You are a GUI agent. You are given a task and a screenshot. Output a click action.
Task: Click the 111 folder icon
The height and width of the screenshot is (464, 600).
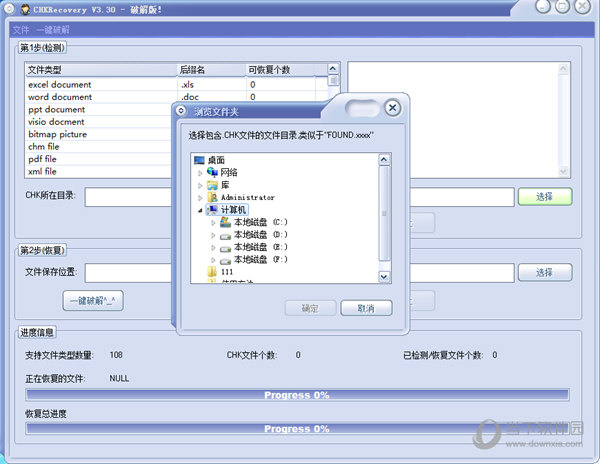coord(212,272)
